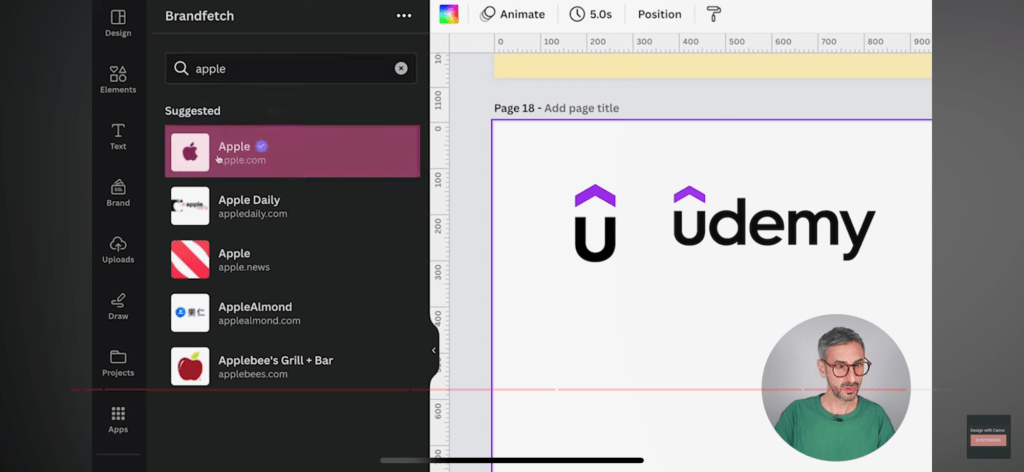This screenshot has width=1024, height=472.
Task: Select the full udemy wordmark logo on canvas
Action: point(774,223)
